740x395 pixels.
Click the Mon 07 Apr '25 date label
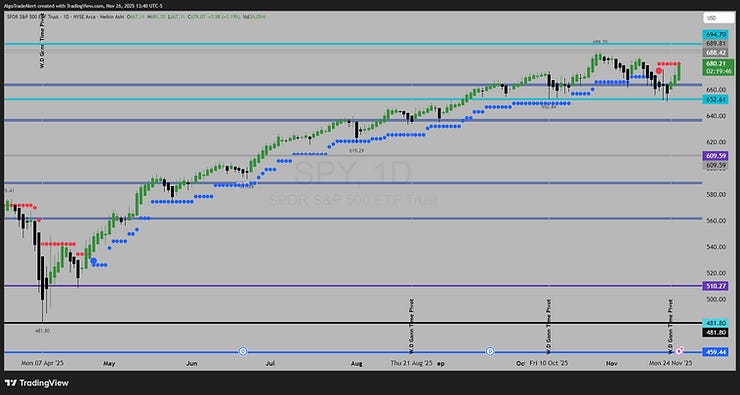pyautogui.click(x=42, y=363)
